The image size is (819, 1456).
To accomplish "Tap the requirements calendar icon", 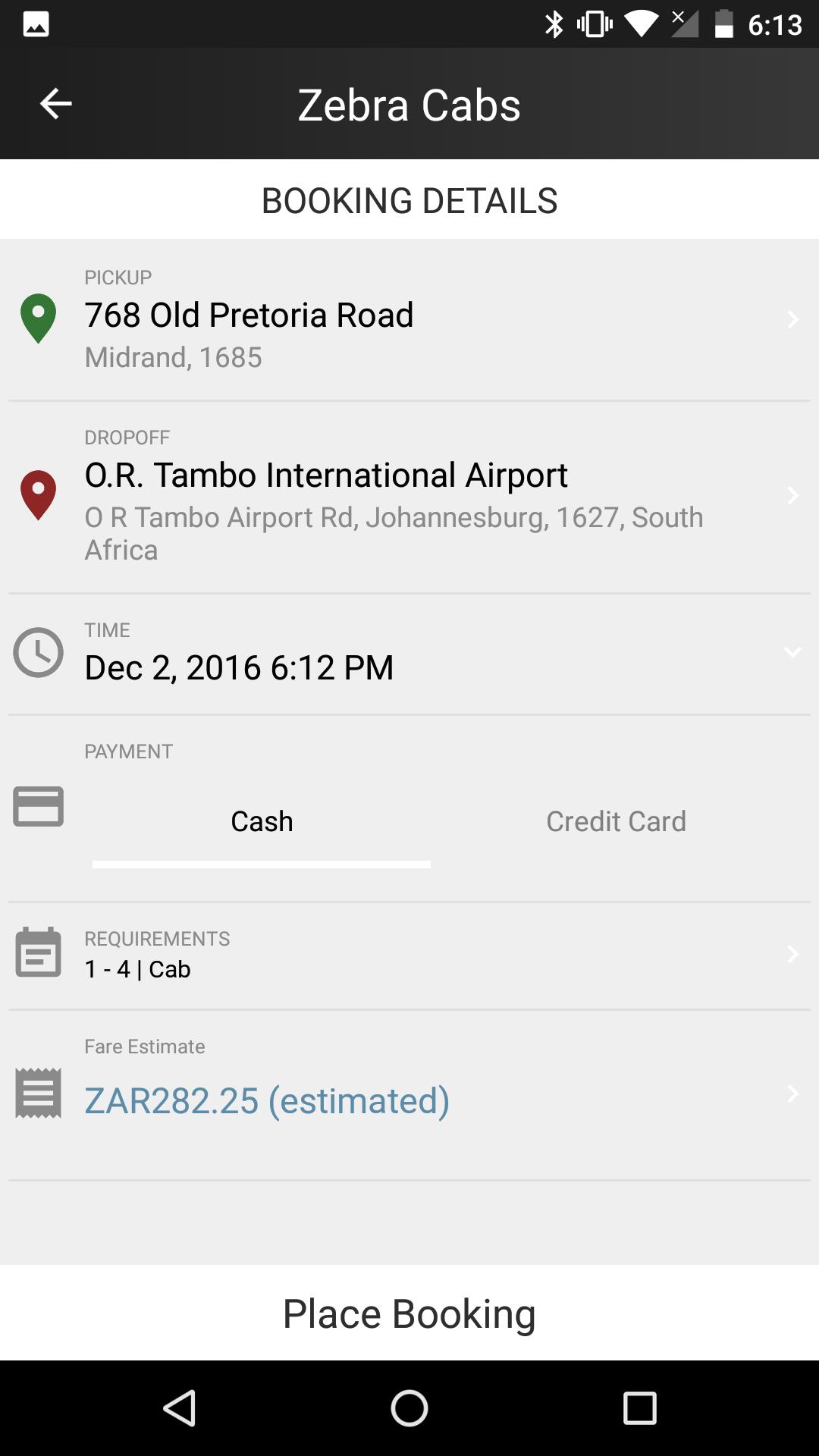I will pos(38,952).
